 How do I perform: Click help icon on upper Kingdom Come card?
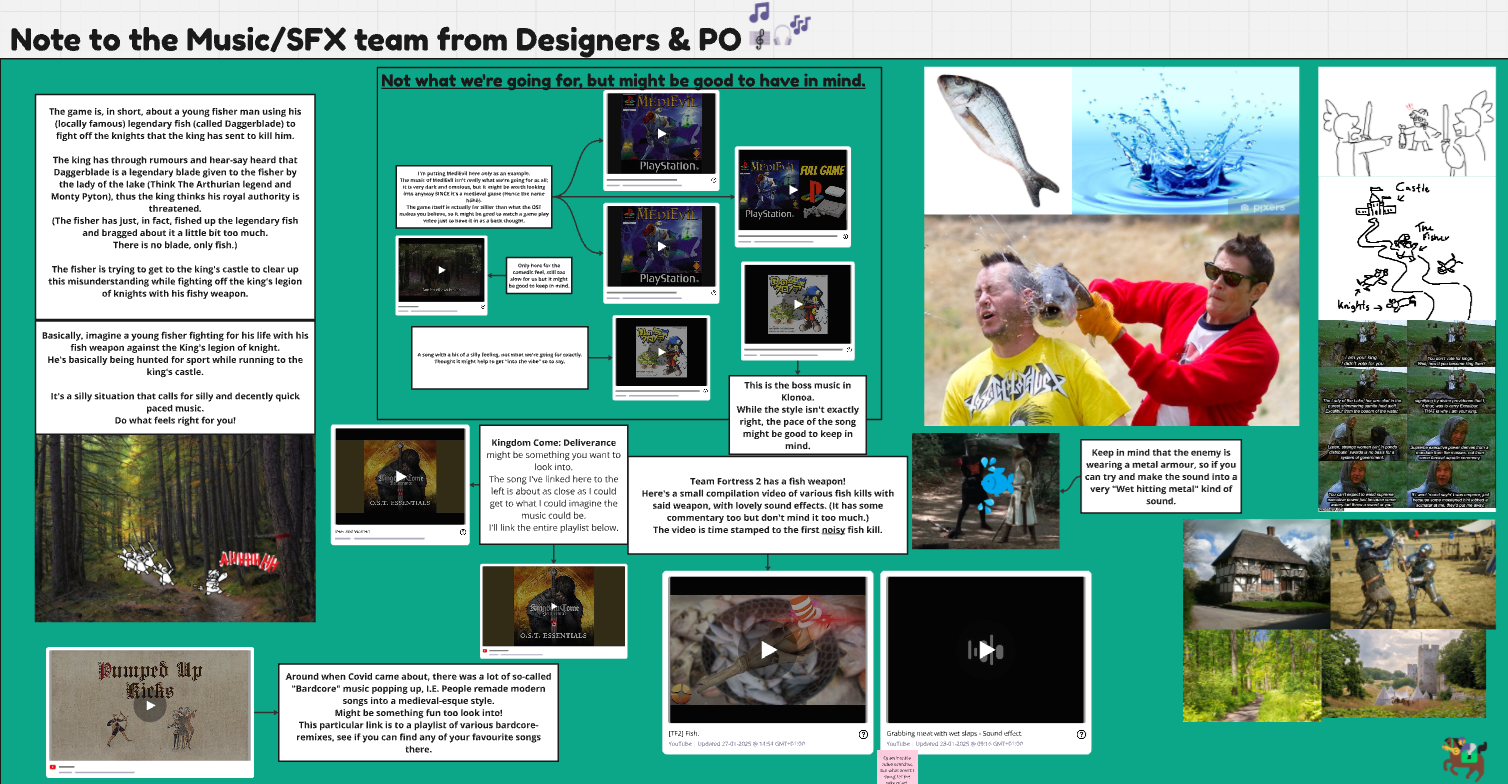[x=463, y=532]
